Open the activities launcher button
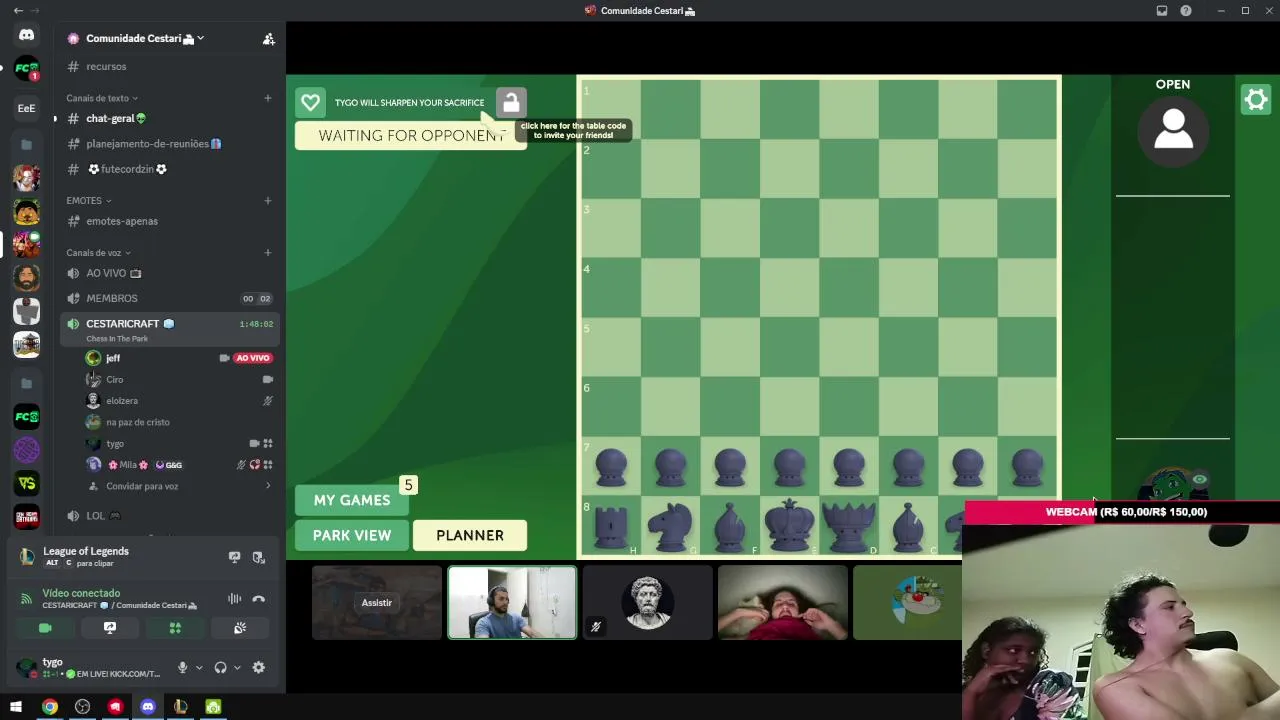 175,628
